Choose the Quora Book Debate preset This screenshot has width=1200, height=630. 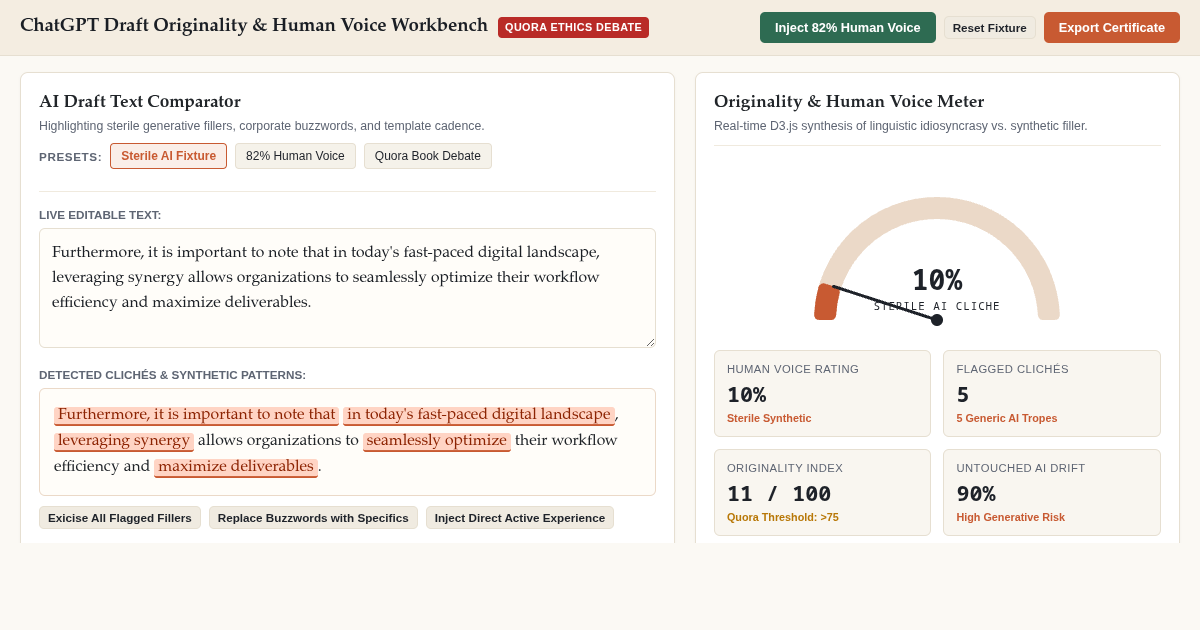(427, 156)
